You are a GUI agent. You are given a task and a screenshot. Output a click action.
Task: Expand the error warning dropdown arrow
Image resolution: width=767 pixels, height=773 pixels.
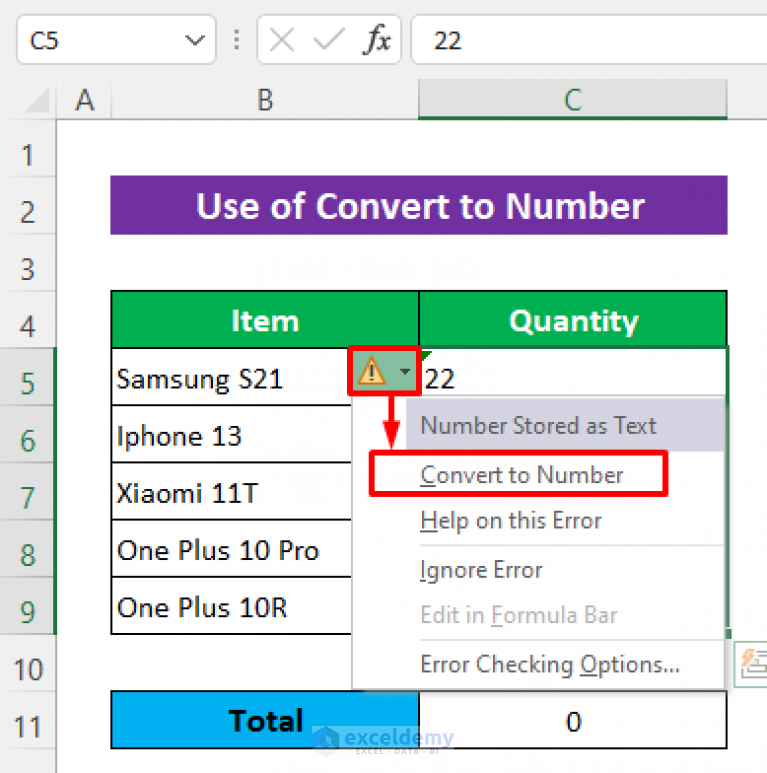click(x=403, y=373)
